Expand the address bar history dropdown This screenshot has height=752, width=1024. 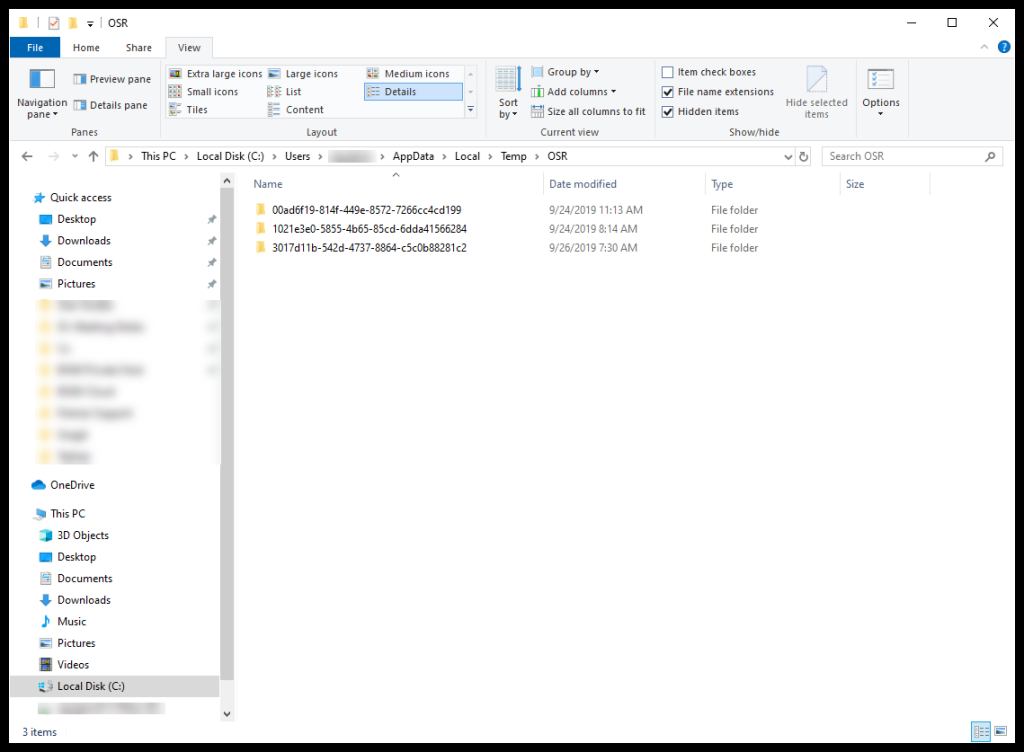788,157
